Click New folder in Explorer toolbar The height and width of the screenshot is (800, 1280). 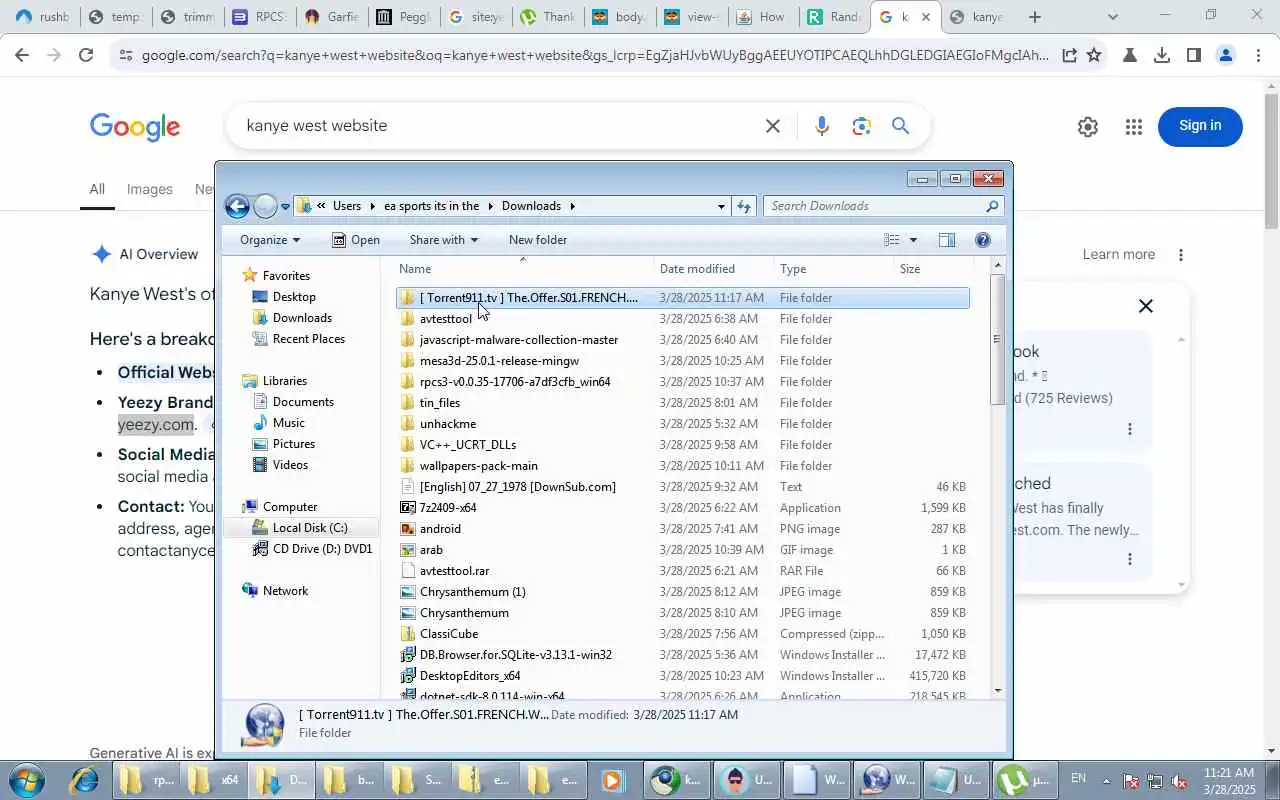(538, 240)
